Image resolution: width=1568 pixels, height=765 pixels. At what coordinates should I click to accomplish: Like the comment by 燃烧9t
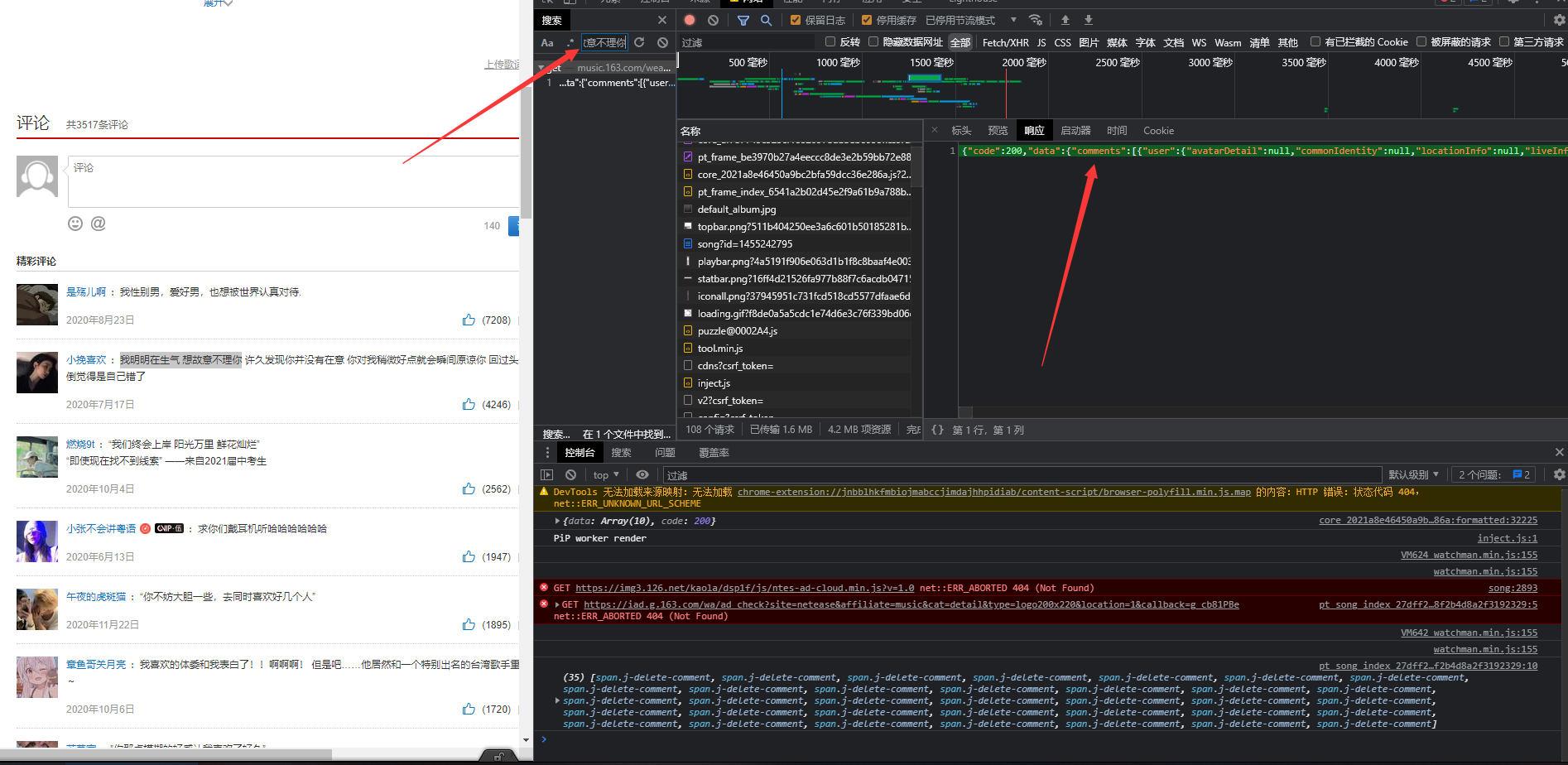[x=469, y=488]
